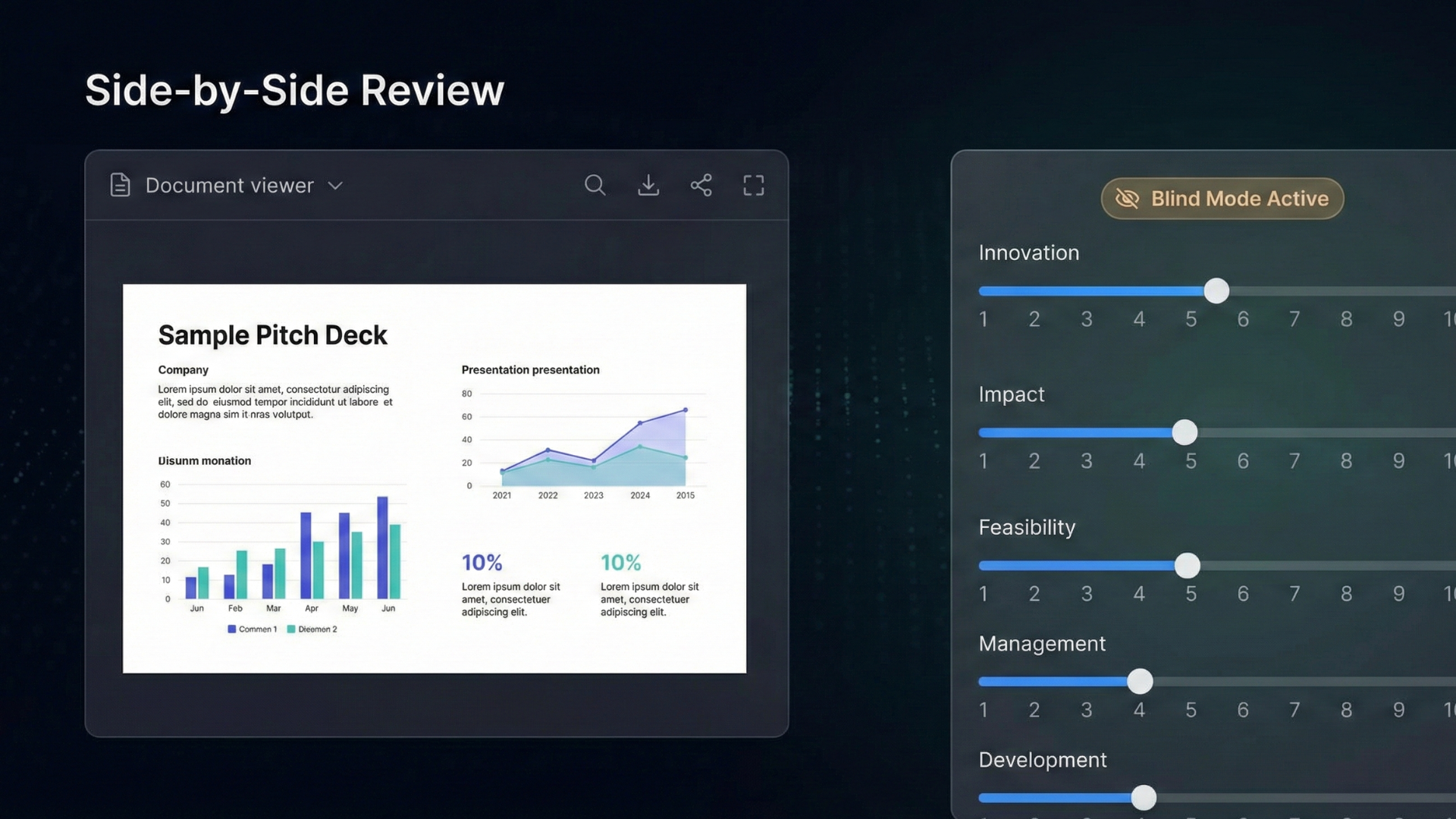Set Innovation score to 8

1347,291
